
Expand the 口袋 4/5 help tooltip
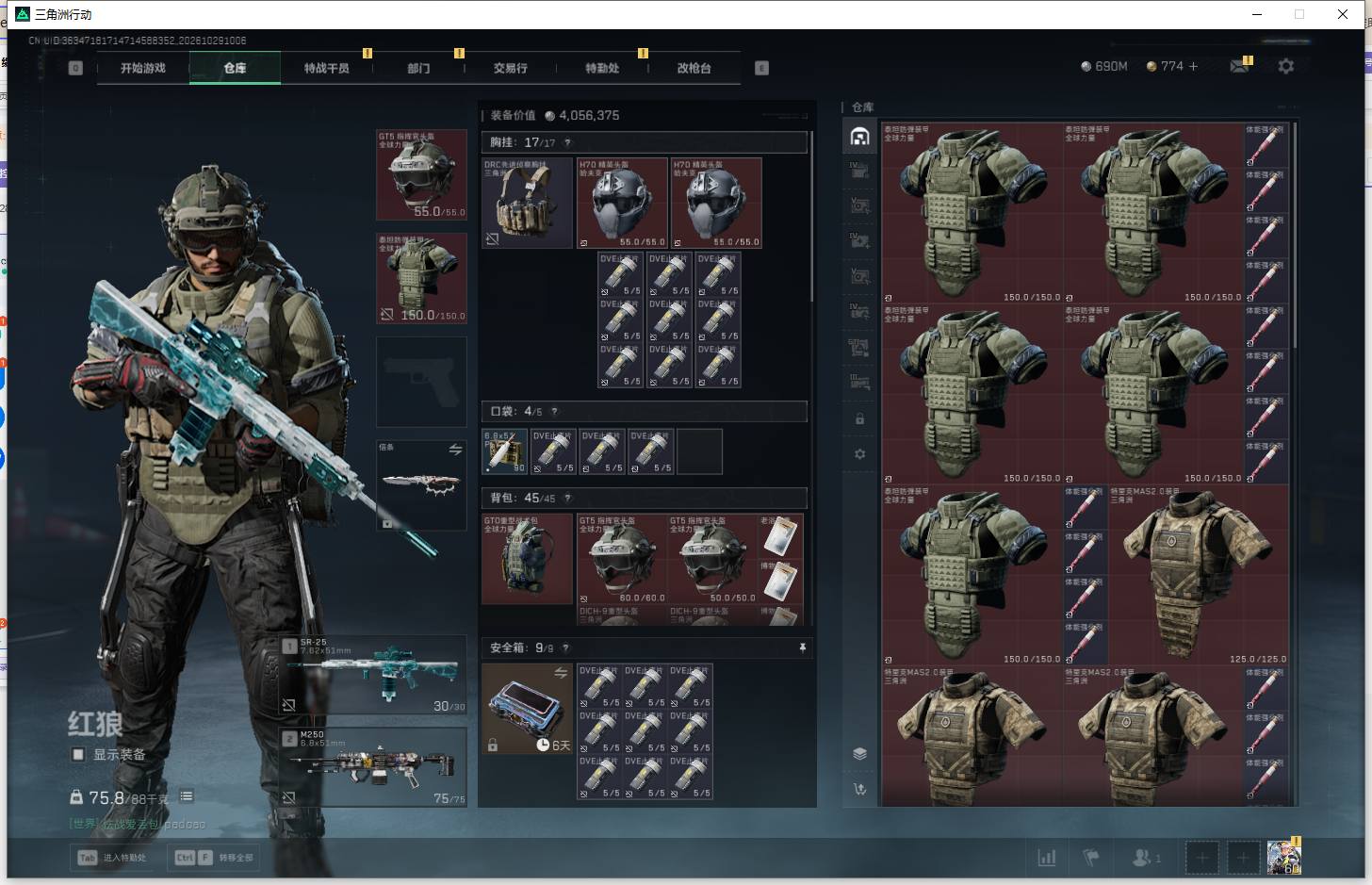[x=554, y=411]
